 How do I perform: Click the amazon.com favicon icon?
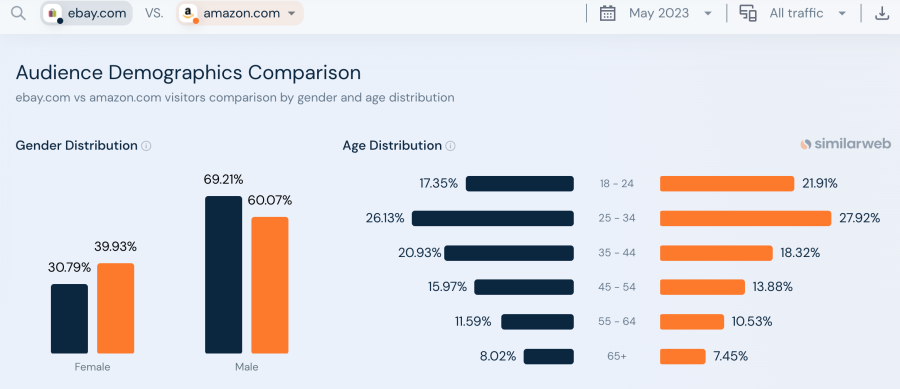[x=188, y=13]
